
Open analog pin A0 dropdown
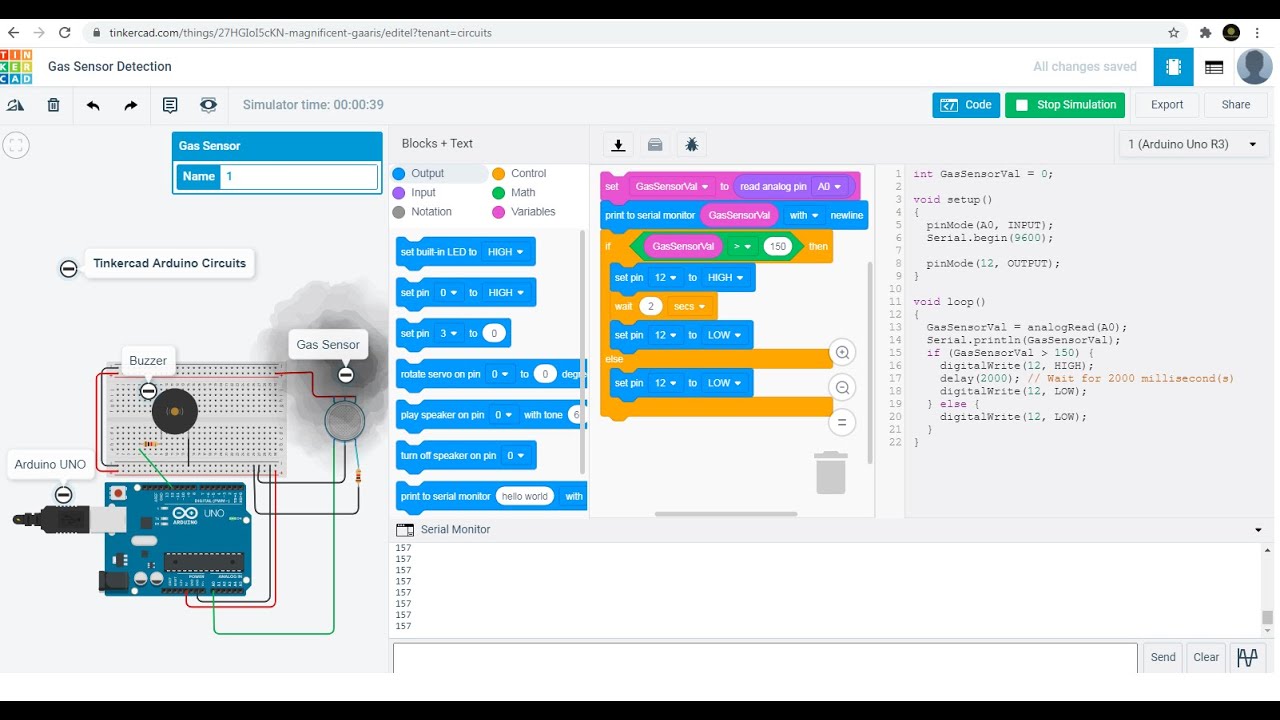pos(831,186)
